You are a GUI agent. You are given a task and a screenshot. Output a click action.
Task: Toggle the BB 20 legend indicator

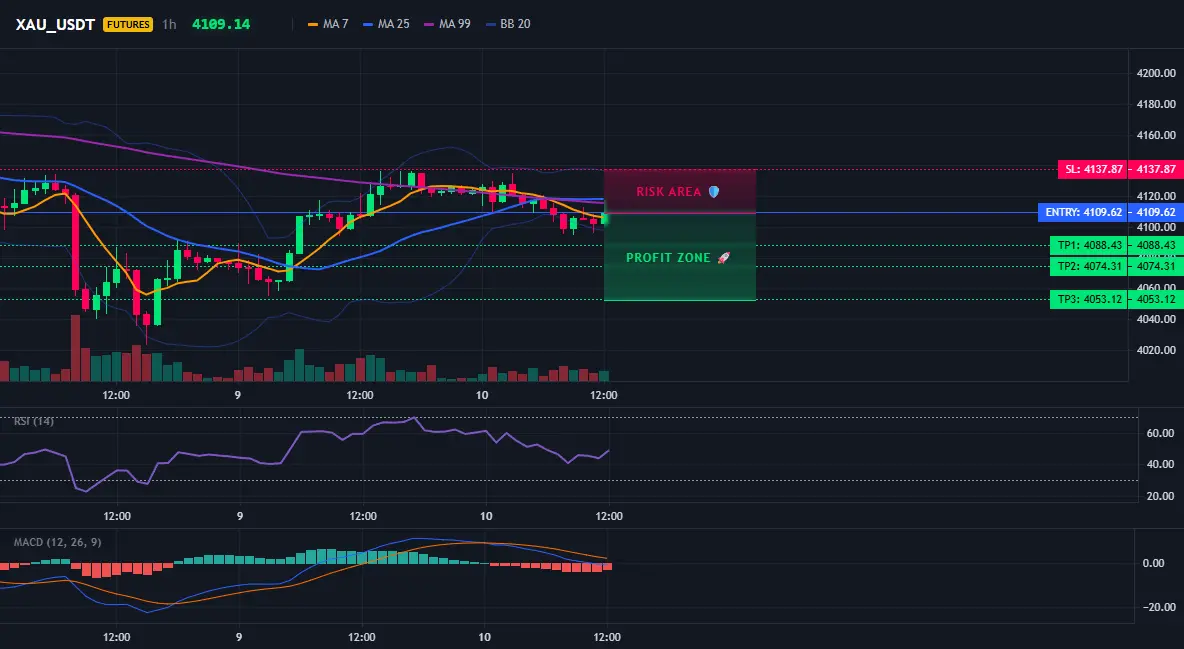pyautogui.click(x=508, y=24)
